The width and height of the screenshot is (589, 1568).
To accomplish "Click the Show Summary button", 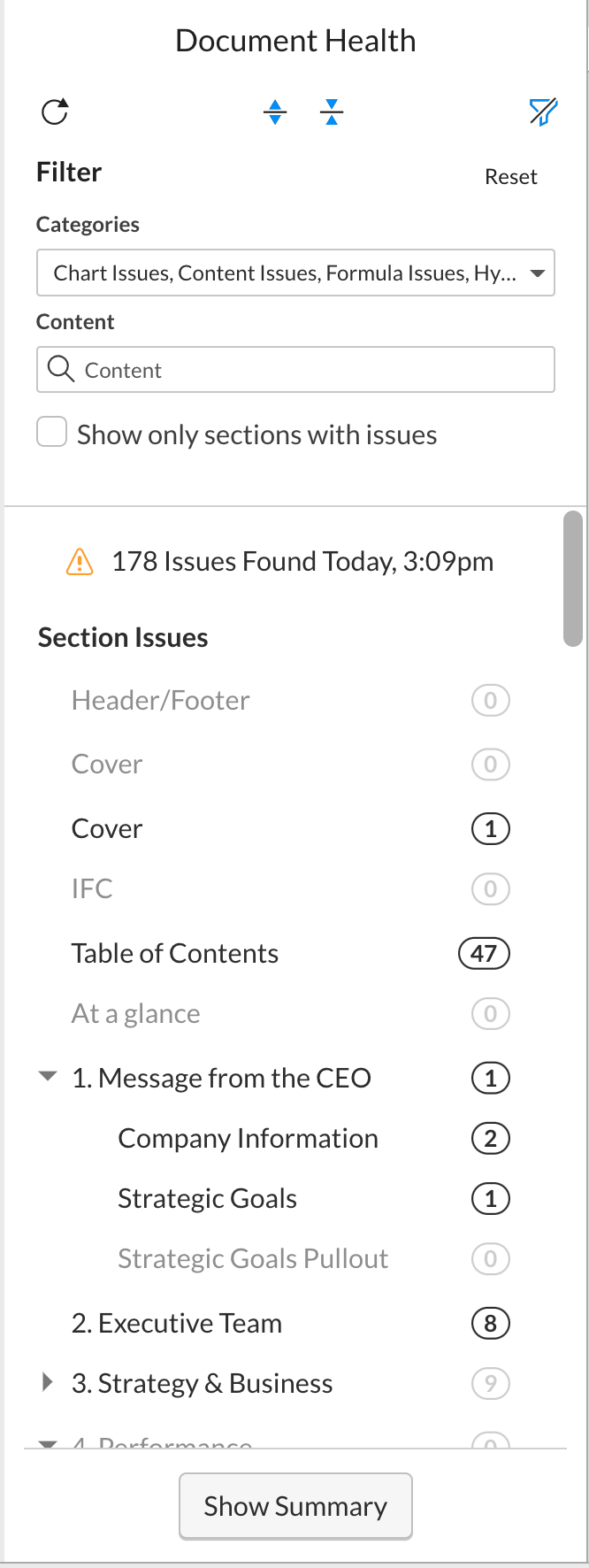I will [295, 1506].
